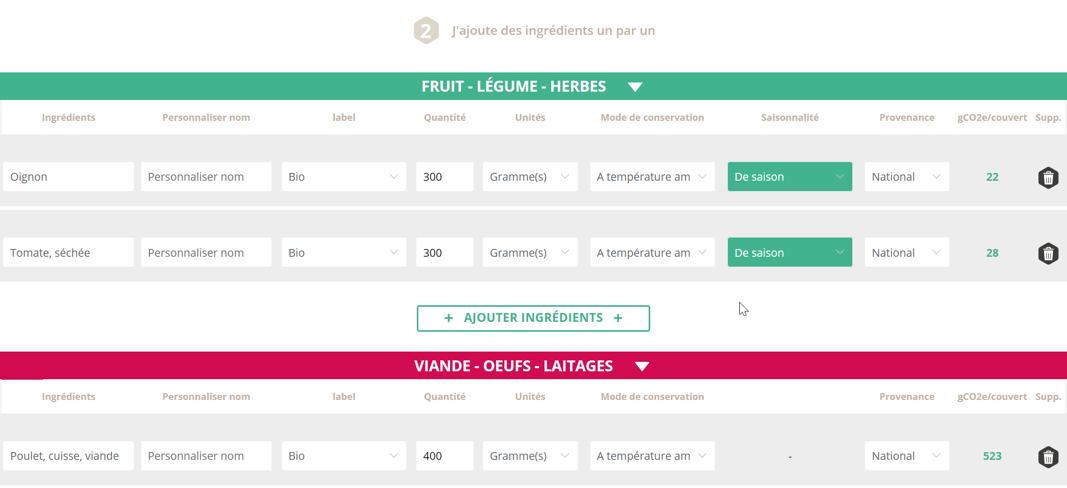Open the label dropdown for Oignon
The height and width of the screenshot is (488, 1067).
(343, 177)
